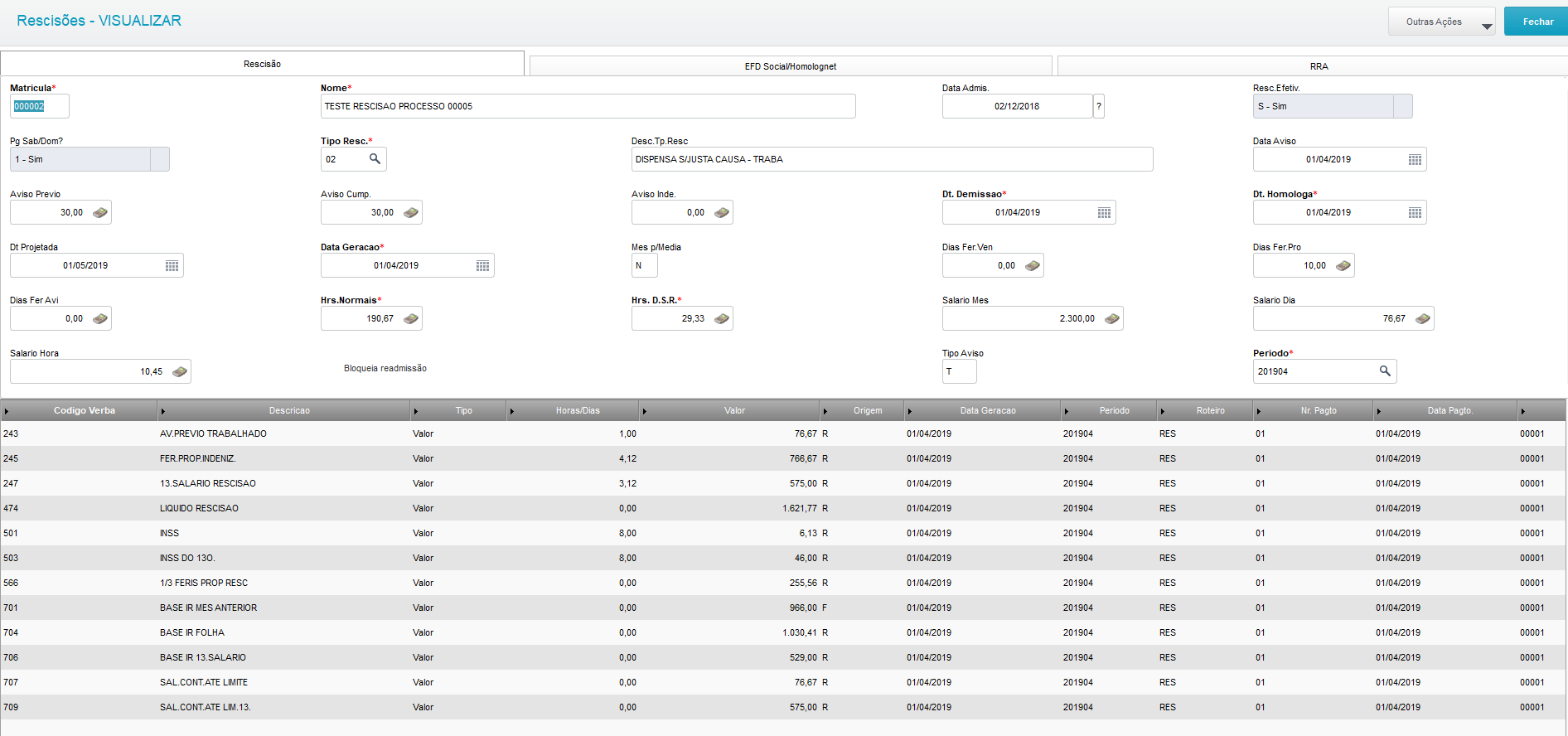Viewport: 1568px width, 736px height.
Task: Click the Data Admis. date field
Action: [x=1017, y=106]
